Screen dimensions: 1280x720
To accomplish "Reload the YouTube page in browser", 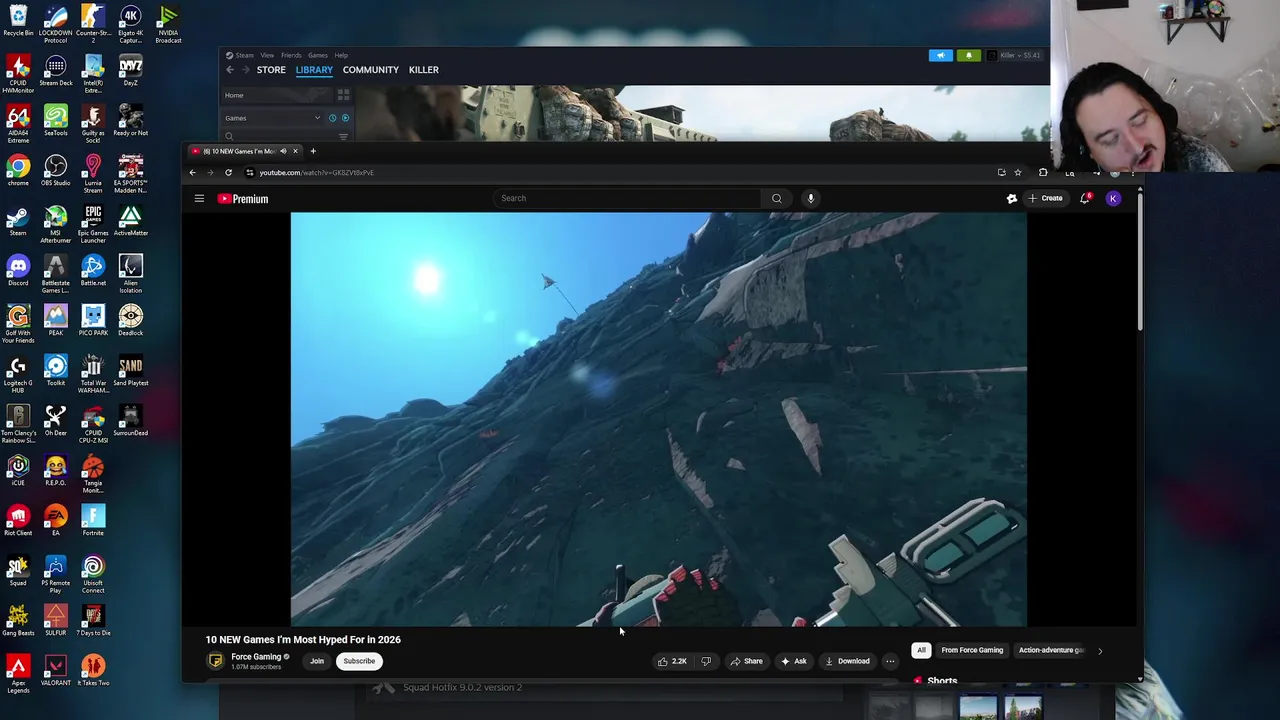I will (x=228, y=172).
